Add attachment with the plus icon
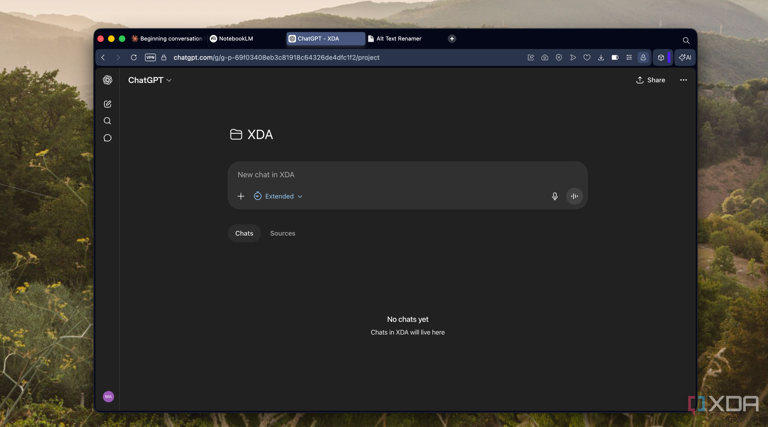Screen dimensions: 768x427 (x=241, y=196)
